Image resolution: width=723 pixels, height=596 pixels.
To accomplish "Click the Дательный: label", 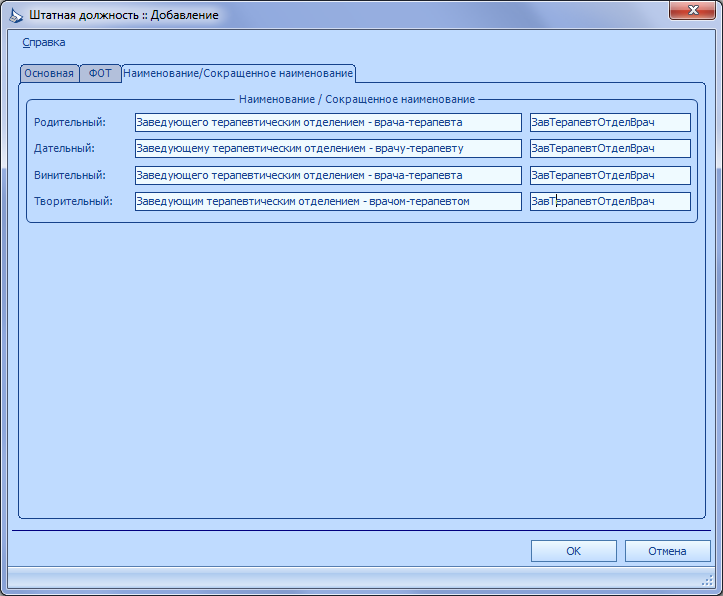I will click(x=64, y=148).
